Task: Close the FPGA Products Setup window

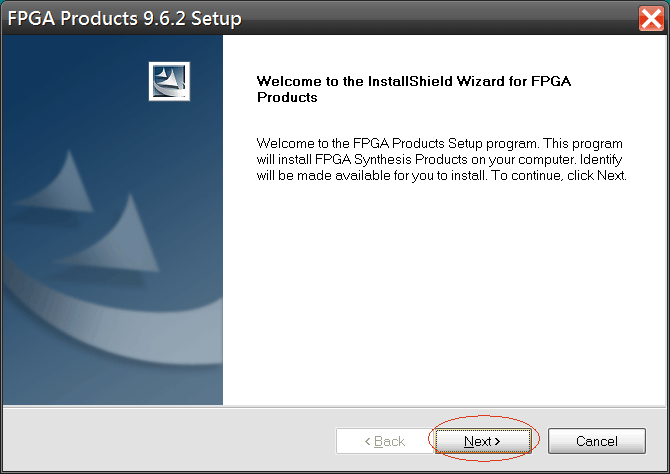Action: [x=652, y=18]
